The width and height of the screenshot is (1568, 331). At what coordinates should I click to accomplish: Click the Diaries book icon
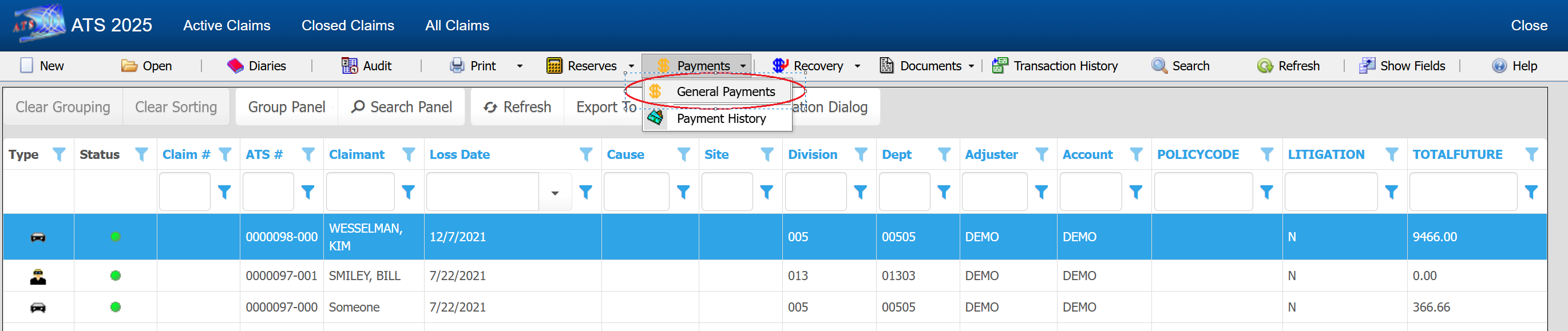pos(235,66)
